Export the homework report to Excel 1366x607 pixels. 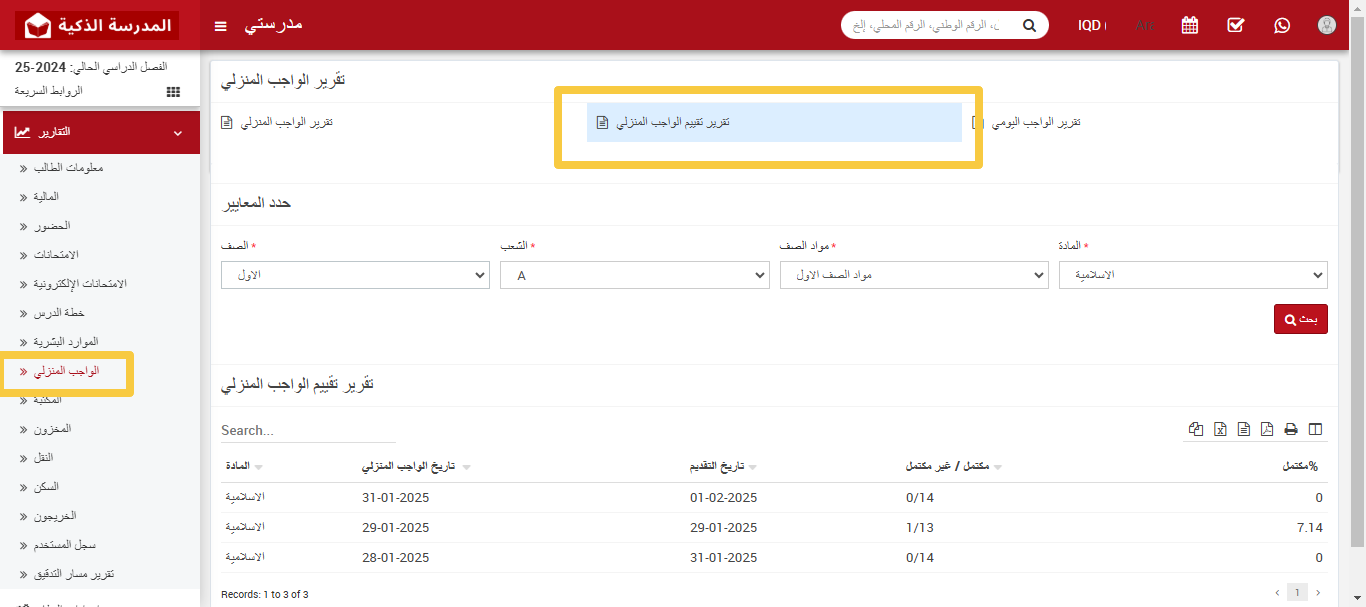1220,429
